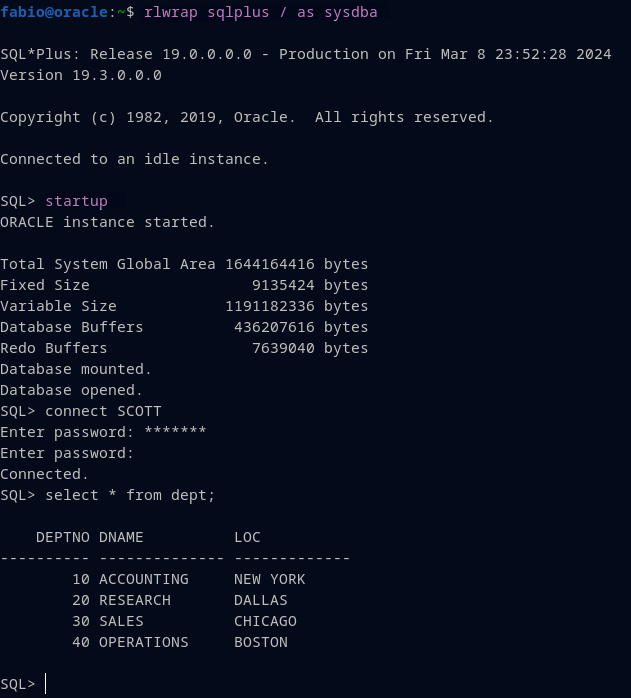Click the 'startup' command text
The width and height of the screenshot is (631, 698).
point(76,201)
